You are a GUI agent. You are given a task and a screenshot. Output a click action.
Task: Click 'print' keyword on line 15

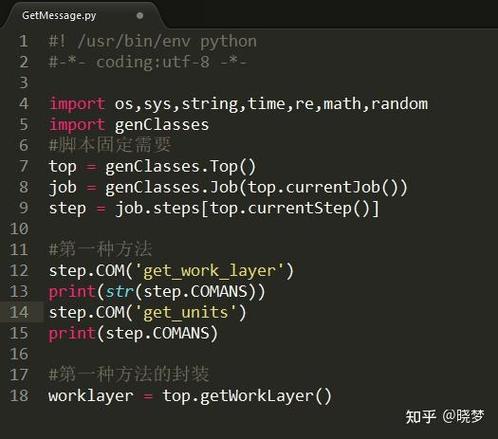pos(72,334)
